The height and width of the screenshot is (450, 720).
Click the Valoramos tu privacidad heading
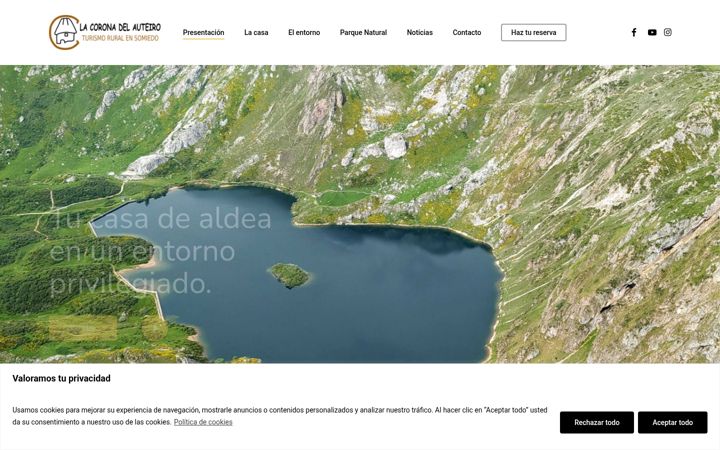(62, 378)
